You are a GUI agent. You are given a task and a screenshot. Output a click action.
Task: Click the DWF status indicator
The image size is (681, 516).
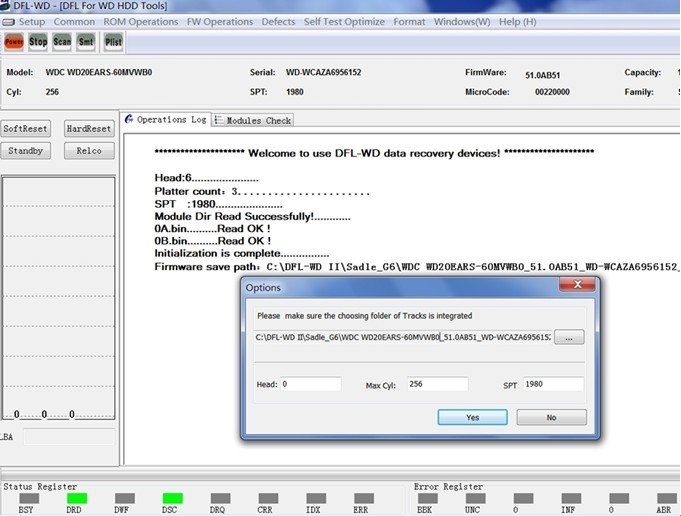point(125,498)
